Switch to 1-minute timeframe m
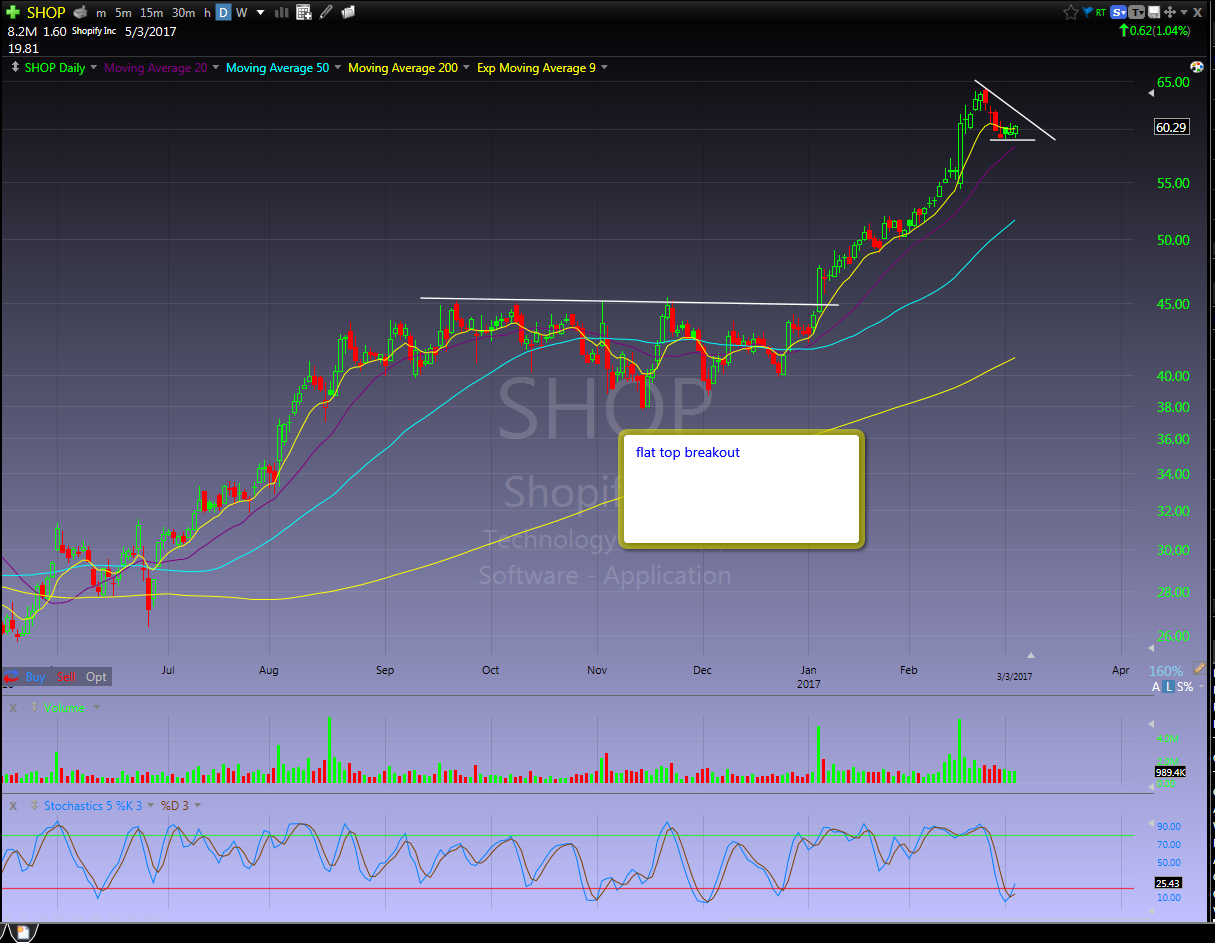Image resolution: width=1215 pixels, height=943 pixels. click(101, 13)
